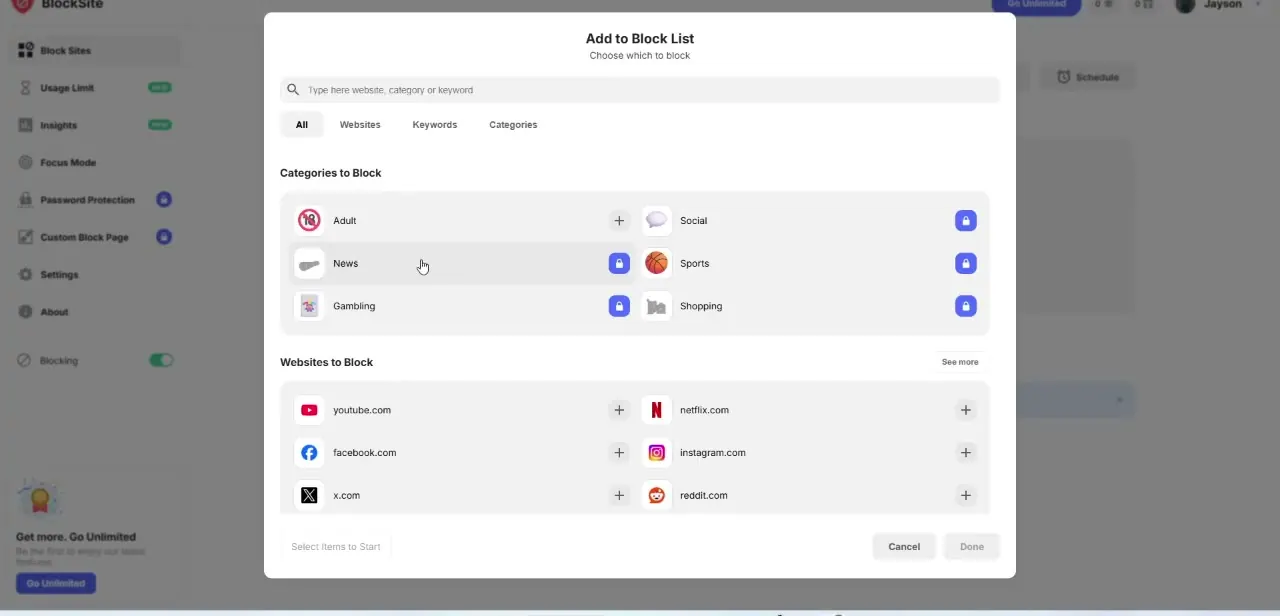Click the Facebook logo icon
Image resolution: width=1280 pixels, height=616 pixels.
point(309,453)
